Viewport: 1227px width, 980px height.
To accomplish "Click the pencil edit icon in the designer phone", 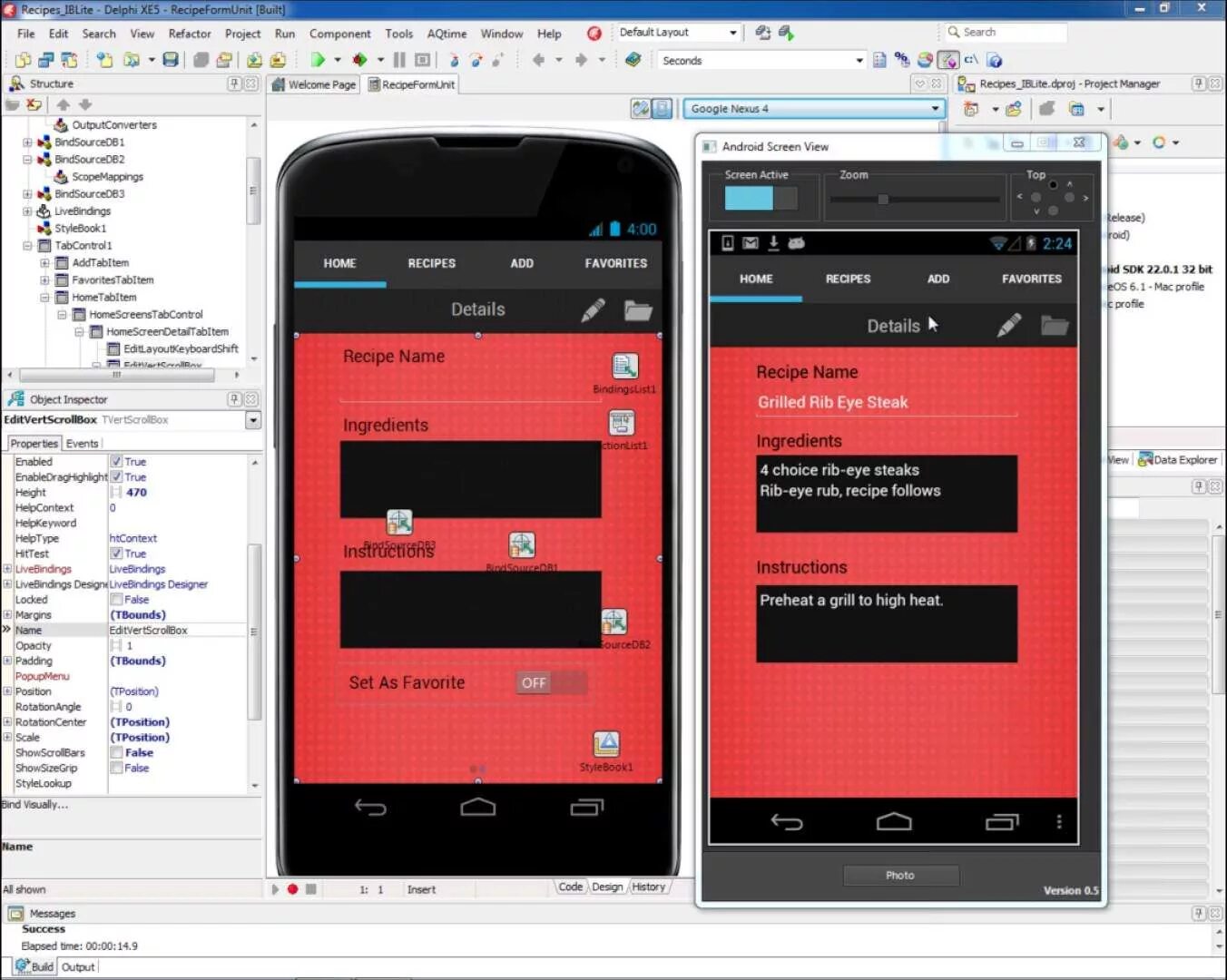I will (593, 310).
